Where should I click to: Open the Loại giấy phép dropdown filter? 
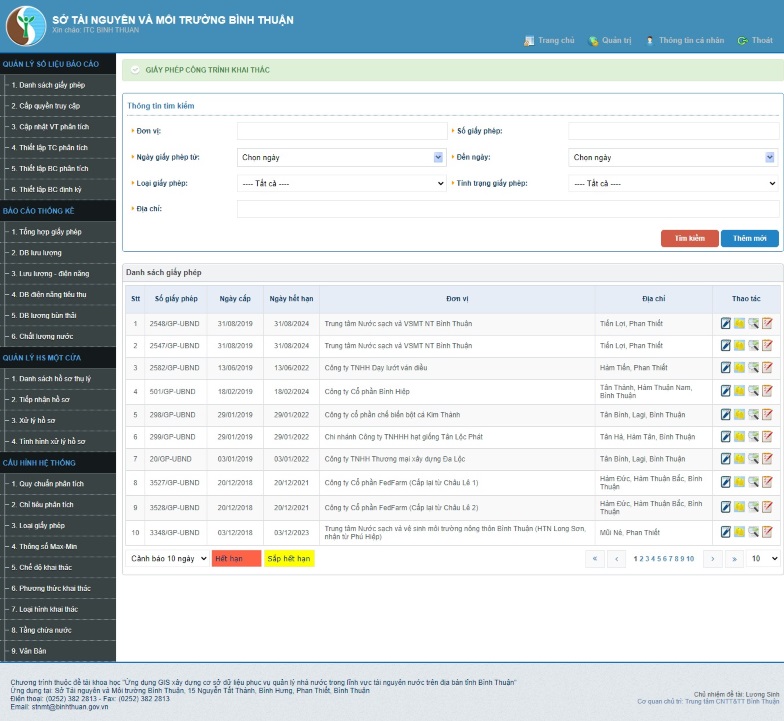pos(342,184)
